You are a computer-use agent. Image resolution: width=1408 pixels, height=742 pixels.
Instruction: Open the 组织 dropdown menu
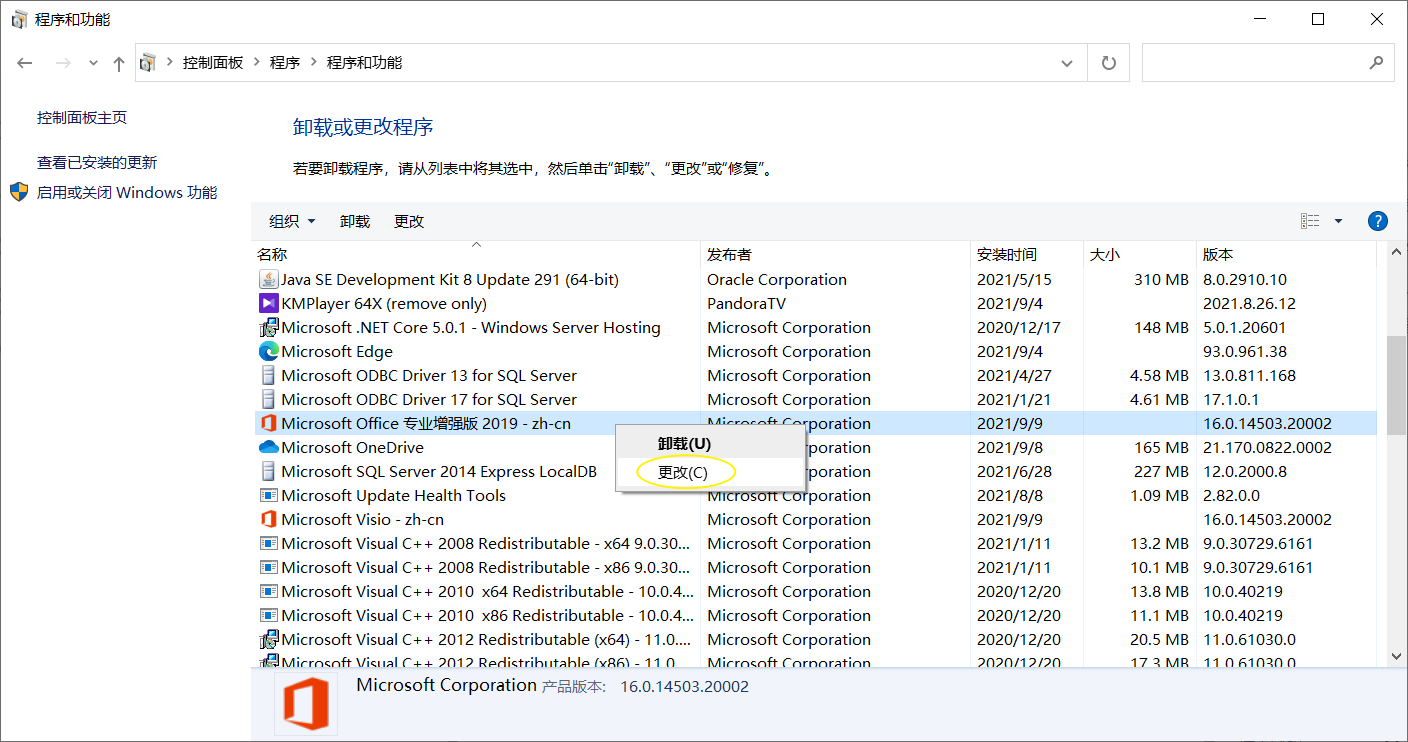[x=292, y=221]
